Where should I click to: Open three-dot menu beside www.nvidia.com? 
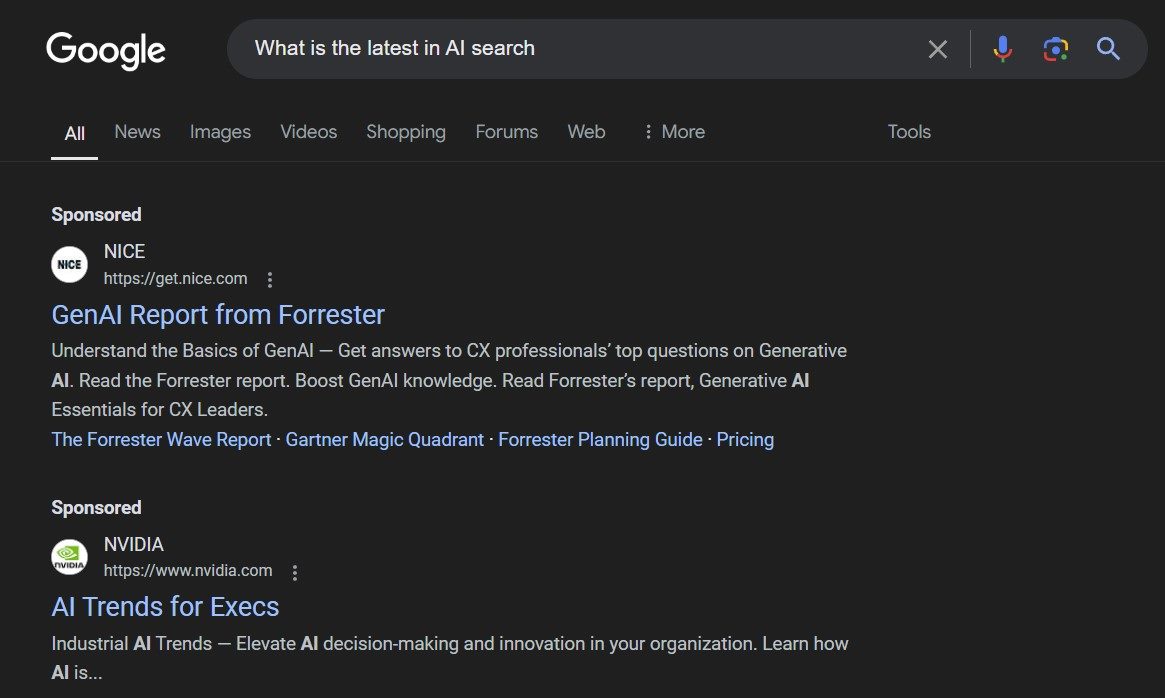pyautogui.click(x=295, y=572)
